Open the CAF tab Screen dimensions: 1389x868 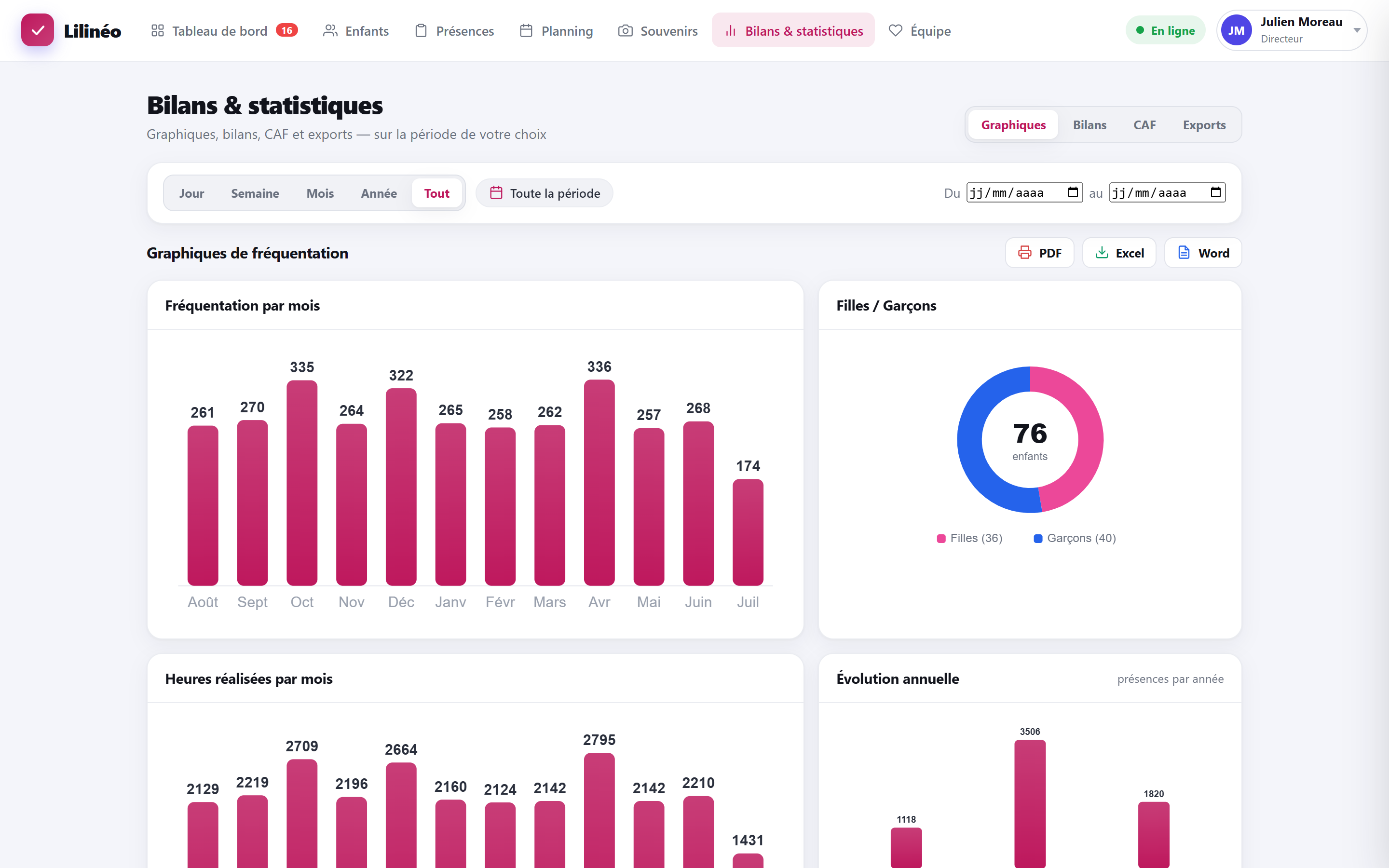pos(1144,124)
